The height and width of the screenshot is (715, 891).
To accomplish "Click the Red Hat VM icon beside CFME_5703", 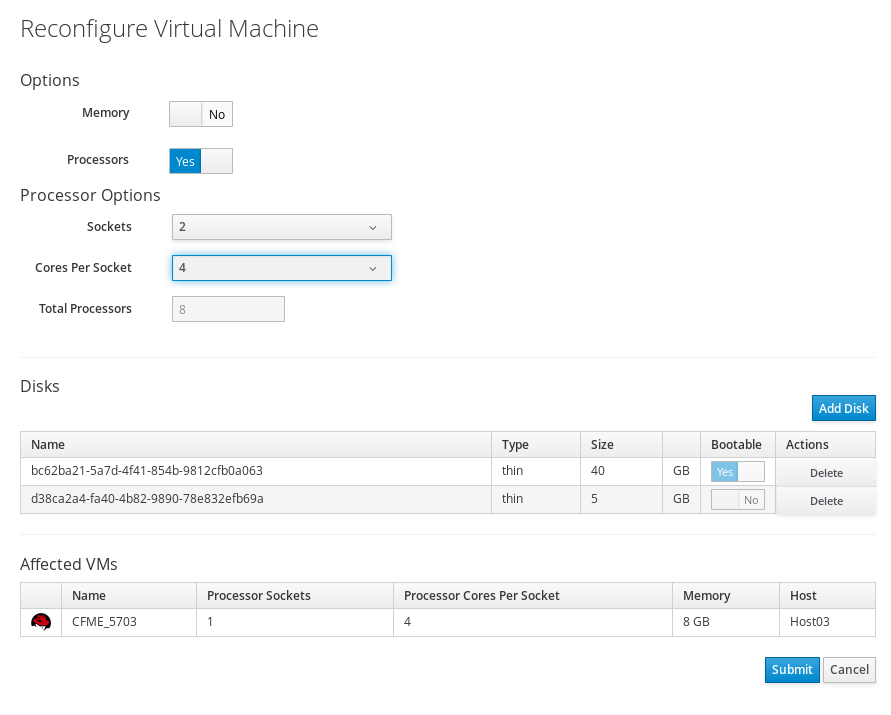I will pos(40,620).
